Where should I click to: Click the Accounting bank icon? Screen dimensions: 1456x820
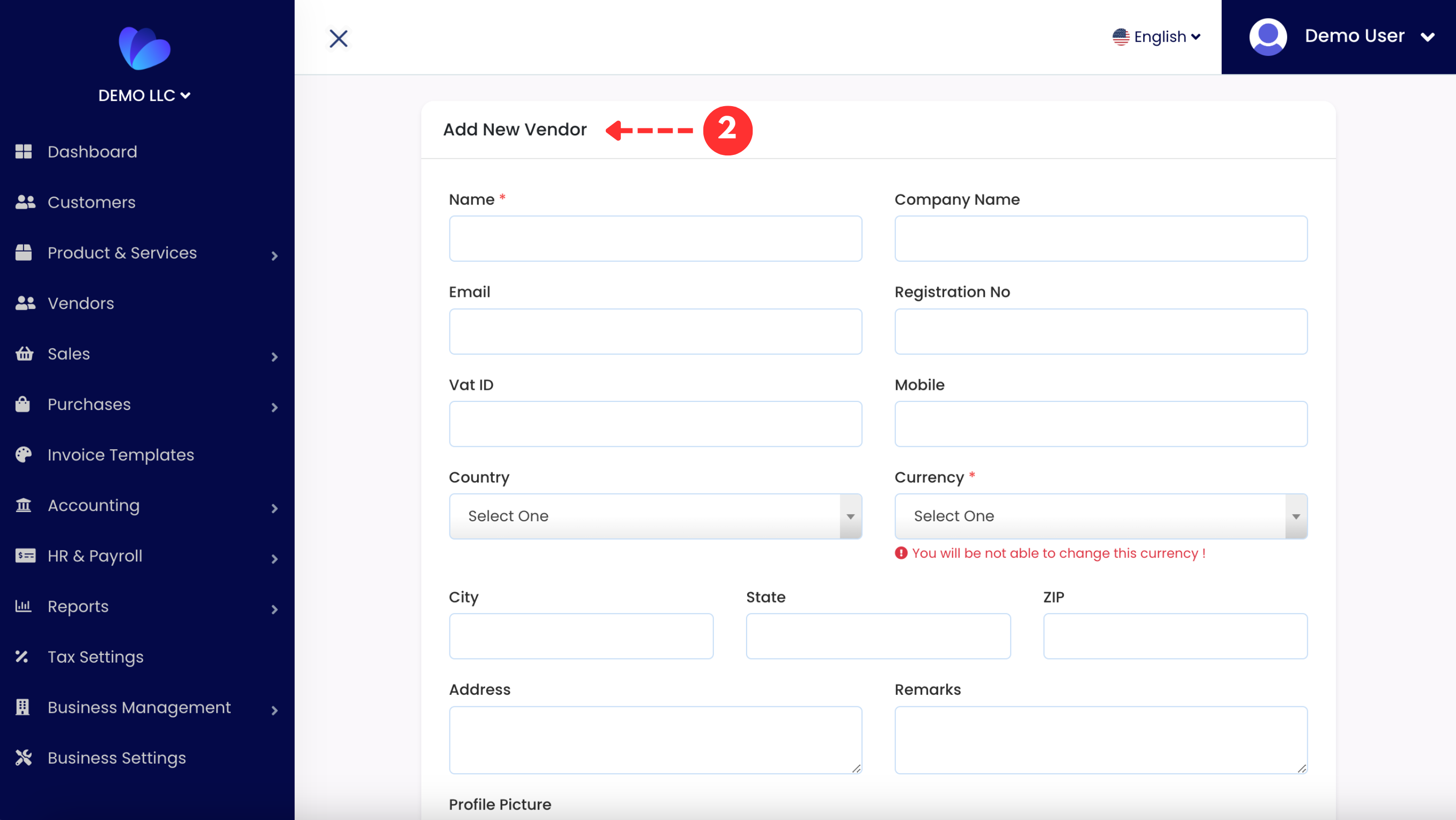coord(24,505)
